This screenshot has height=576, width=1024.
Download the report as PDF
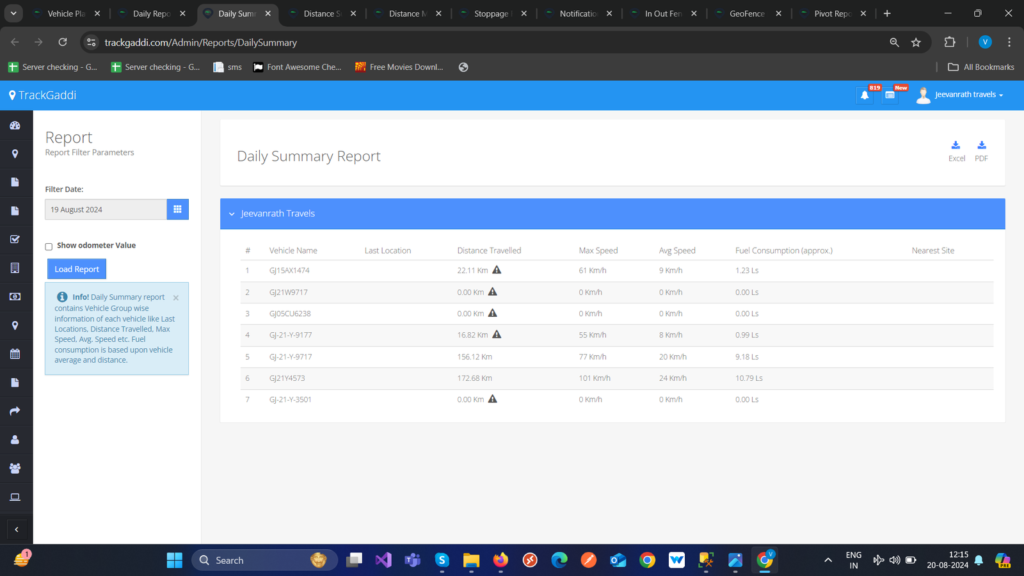point(981,151)
